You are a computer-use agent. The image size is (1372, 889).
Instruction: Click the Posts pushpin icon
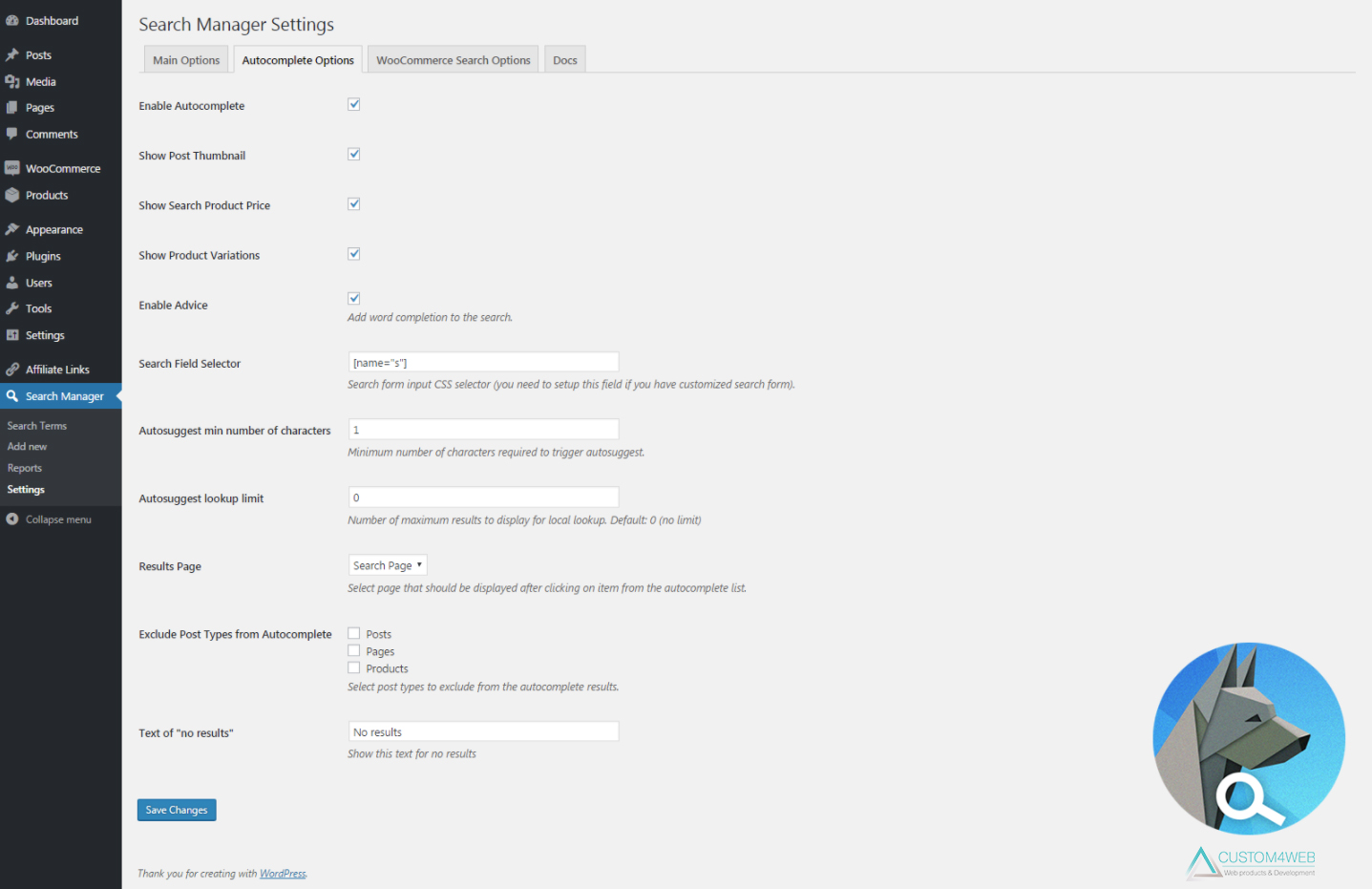(12, 55)
